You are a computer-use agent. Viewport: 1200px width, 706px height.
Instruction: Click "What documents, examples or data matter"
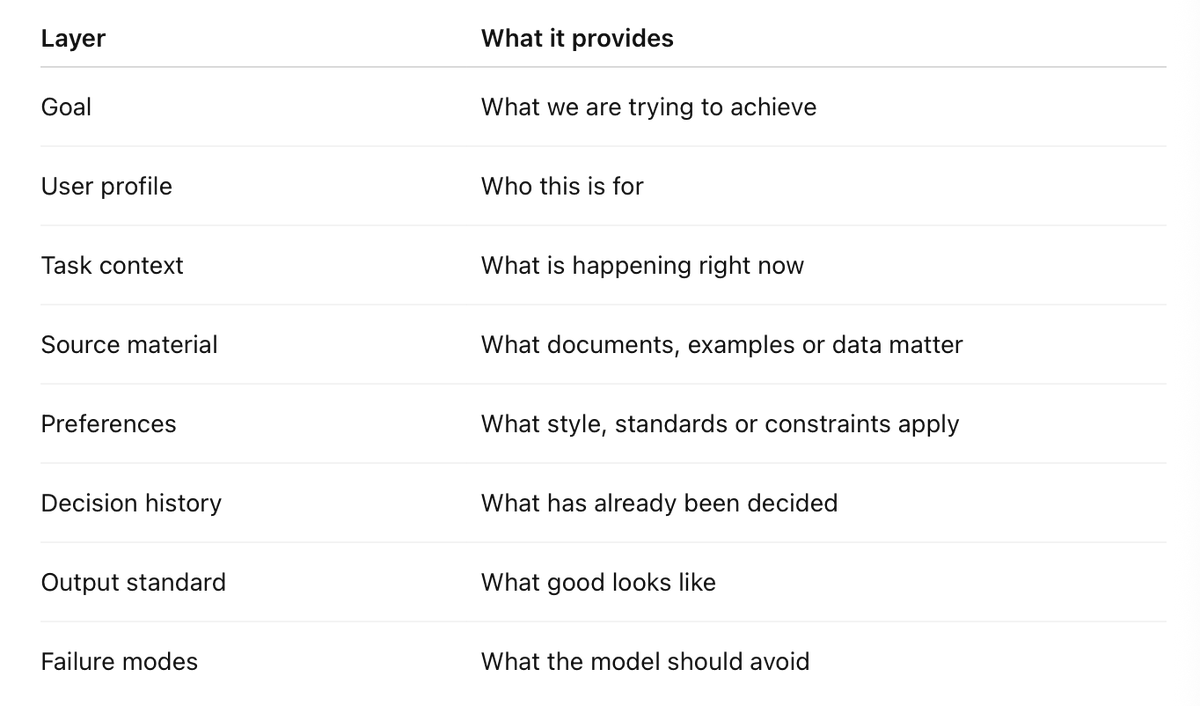pyautogui.click(x=721, y=345)
